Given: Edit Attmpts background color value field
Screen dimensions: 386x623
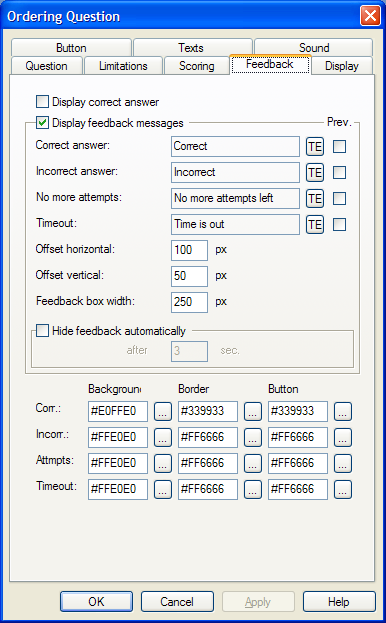Looking at the screenshot, I should coord(118,463).
